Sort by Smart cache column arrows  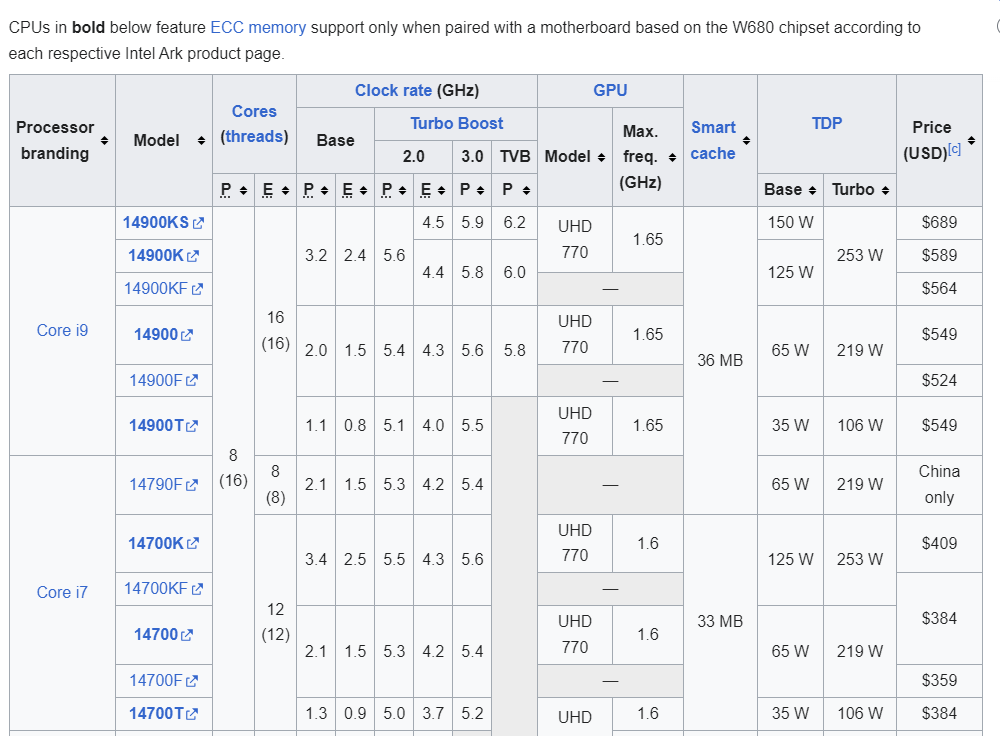[x=746, y=140]
